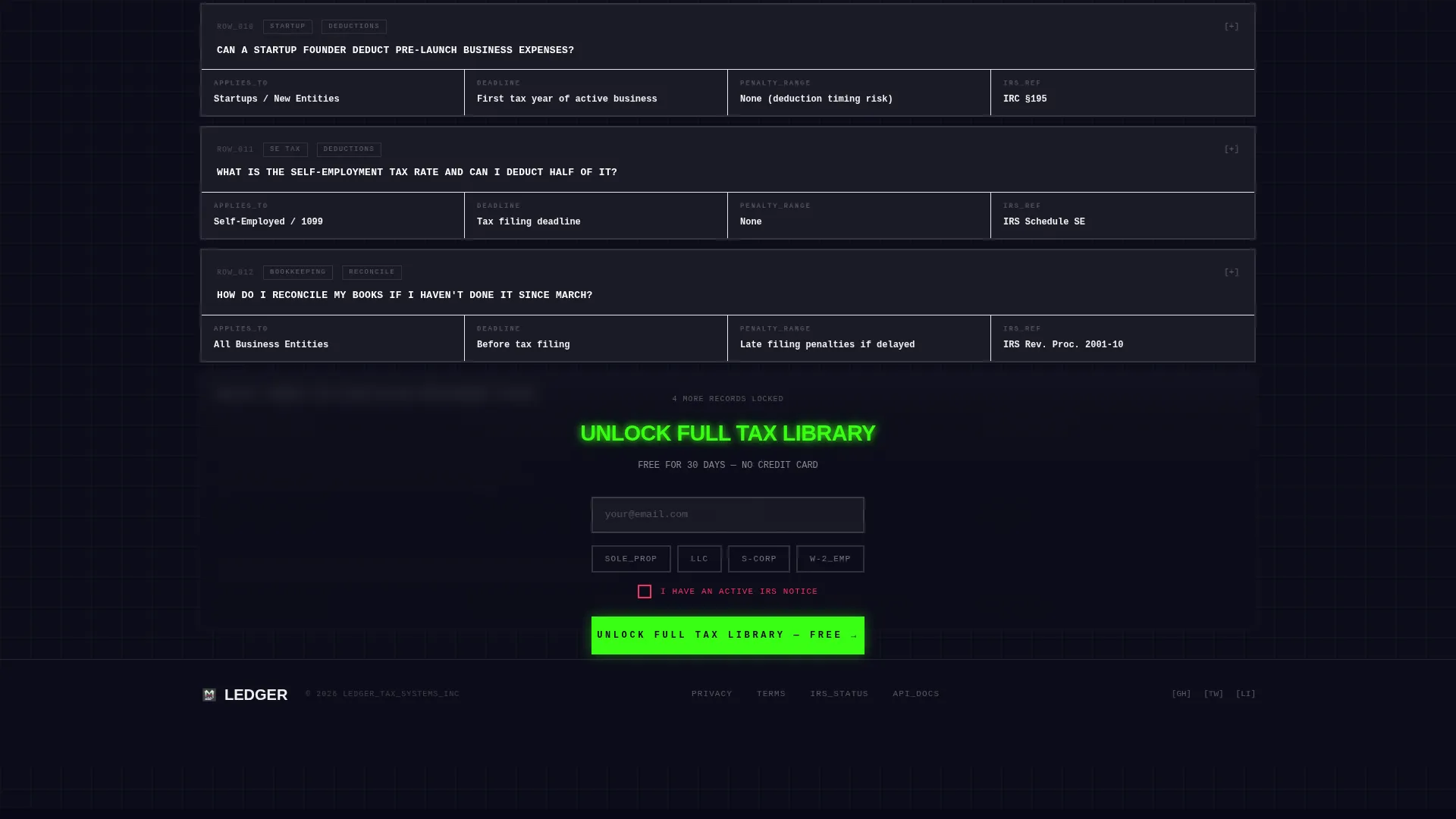The image size is (1456, 819).
Task: Click the self-employment tax rate question
Action: (x=417, y=173)
